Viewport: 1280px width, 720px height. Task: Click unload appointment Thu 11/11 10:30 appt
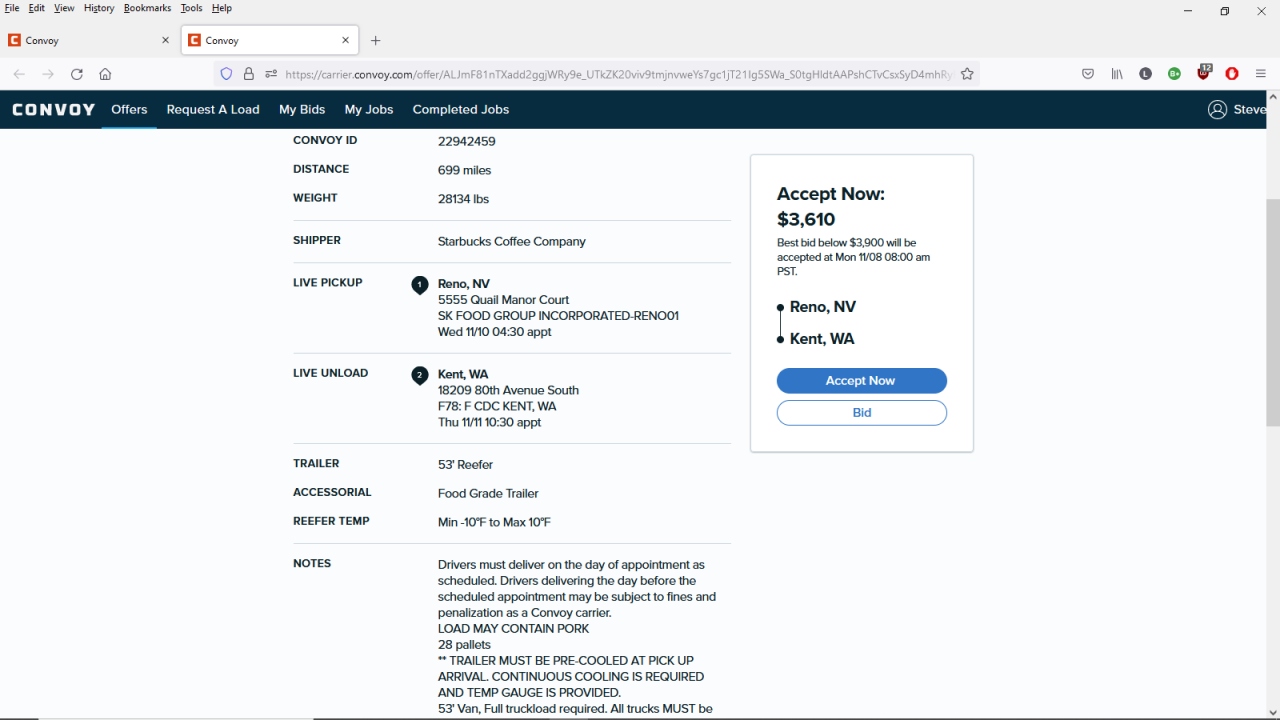pyautogui.click(x=489, y=423)
